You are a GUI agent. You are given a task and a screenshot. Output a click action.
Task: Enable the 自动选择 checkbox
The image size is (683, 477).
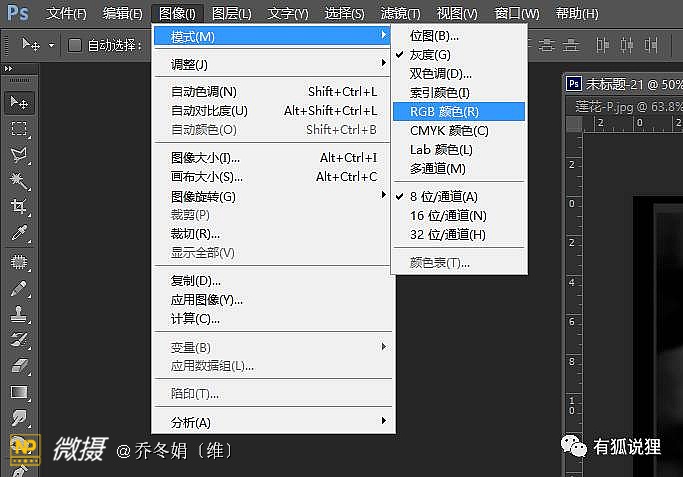(x=75, y=45)
